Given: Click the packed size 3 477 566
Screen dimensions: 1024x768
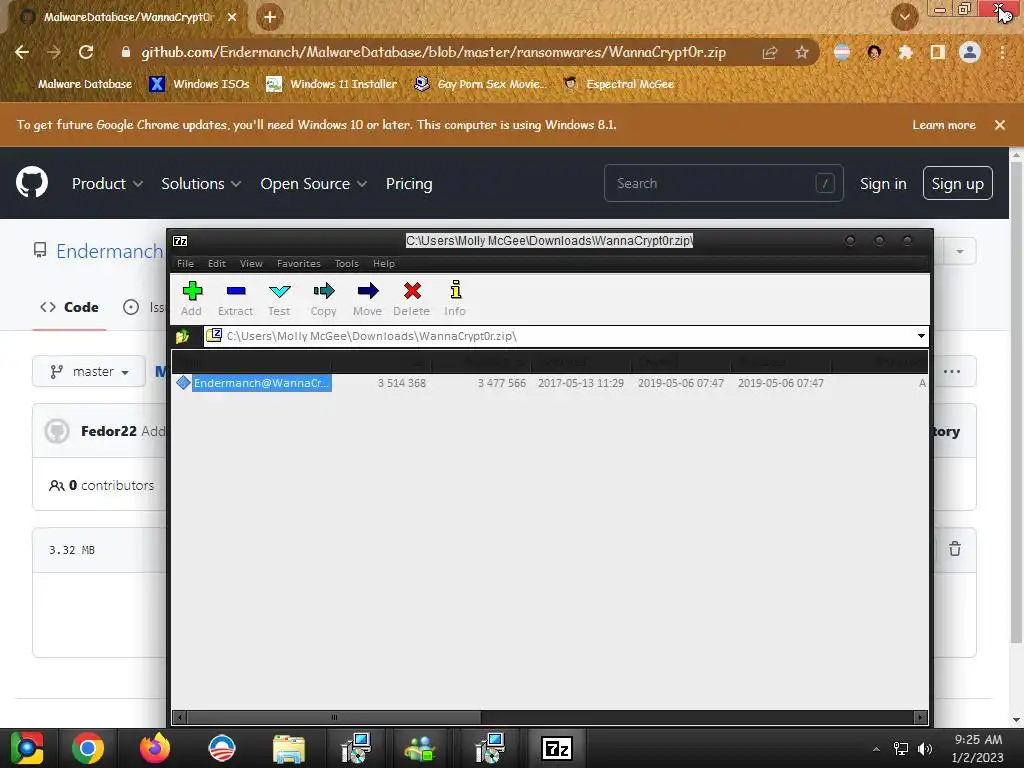Looking at the screenshot, I should click(502, 383).
